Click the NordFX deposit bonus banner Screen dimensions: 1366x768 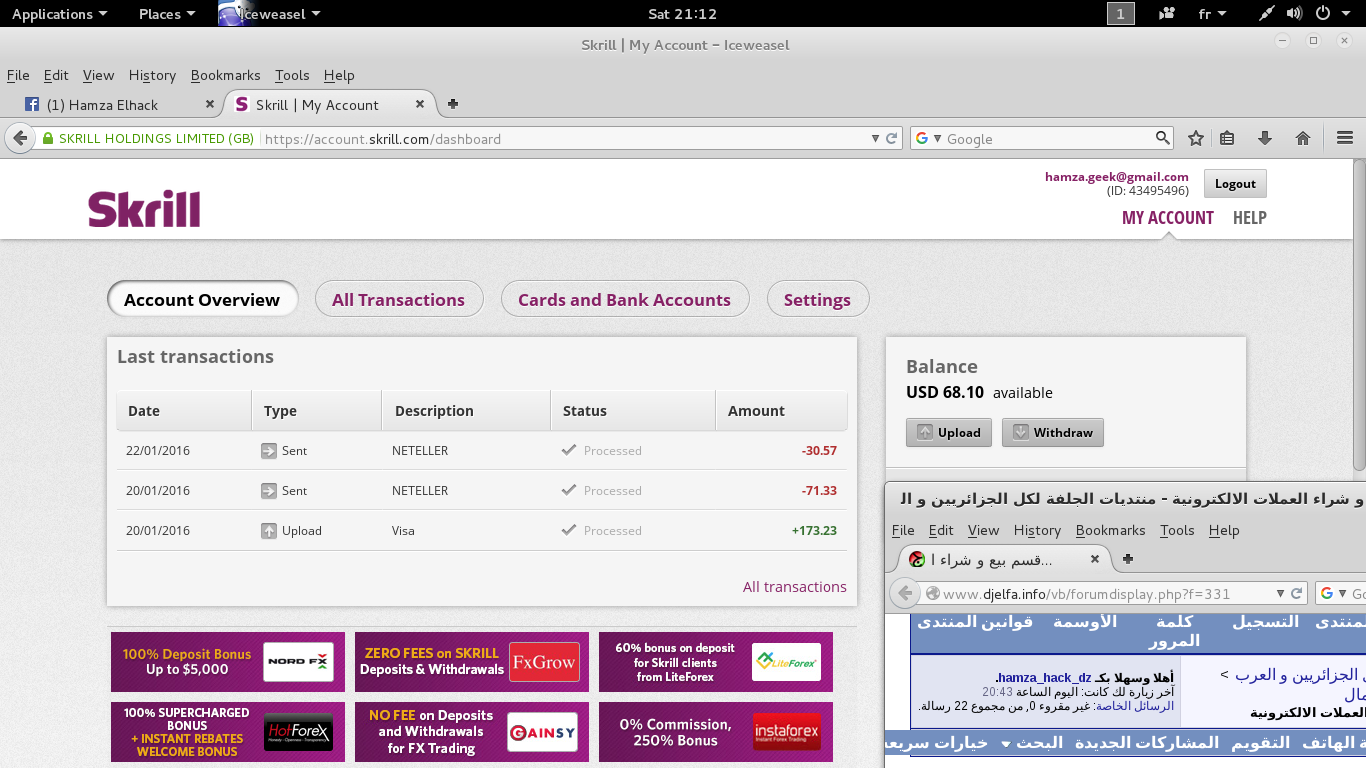pyautogui.click(x=228, y=662)
